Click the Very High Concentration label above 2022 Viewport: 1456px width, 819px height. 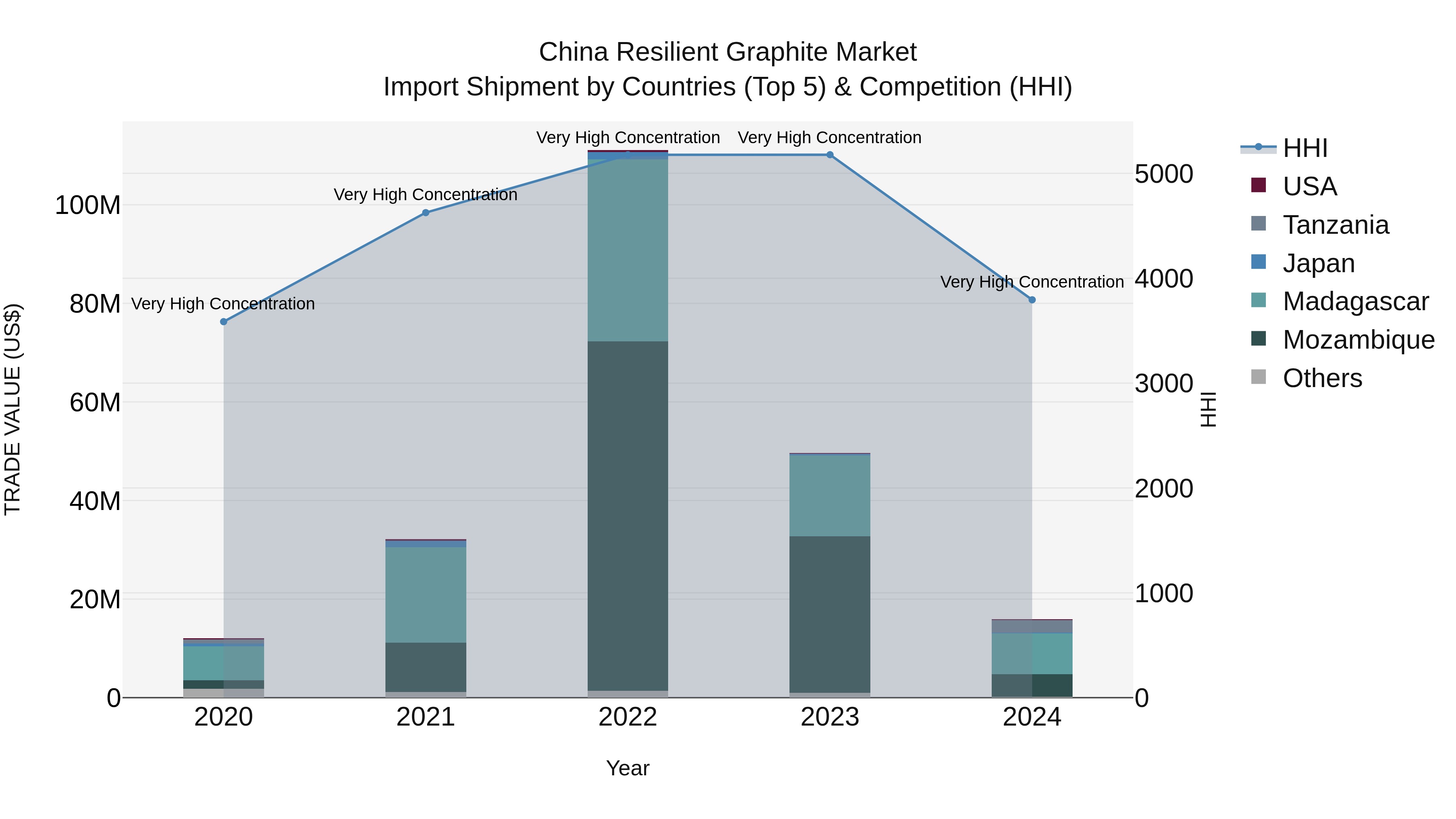[x=628, y=138]
